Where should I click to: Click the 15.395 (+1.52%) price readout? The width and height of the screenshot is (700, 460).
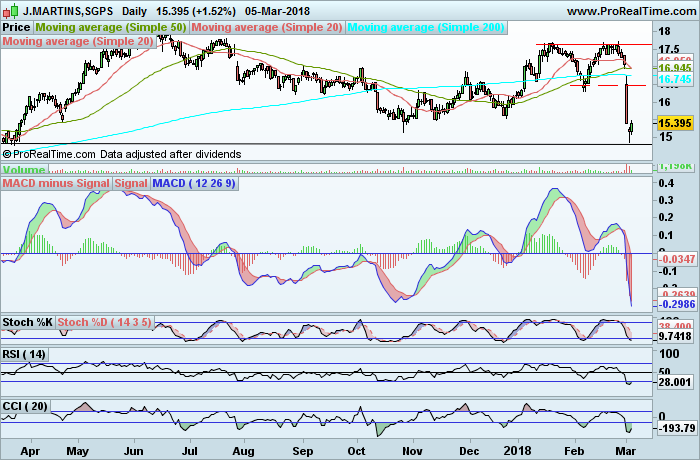(x=196, y=11)
